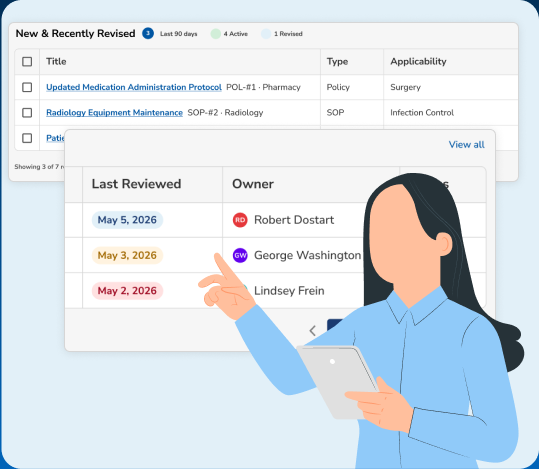Viewport: 539px width, 469px height.
Task: Select the May 5, 2026 date badge
Action: [x=127, y=220]
